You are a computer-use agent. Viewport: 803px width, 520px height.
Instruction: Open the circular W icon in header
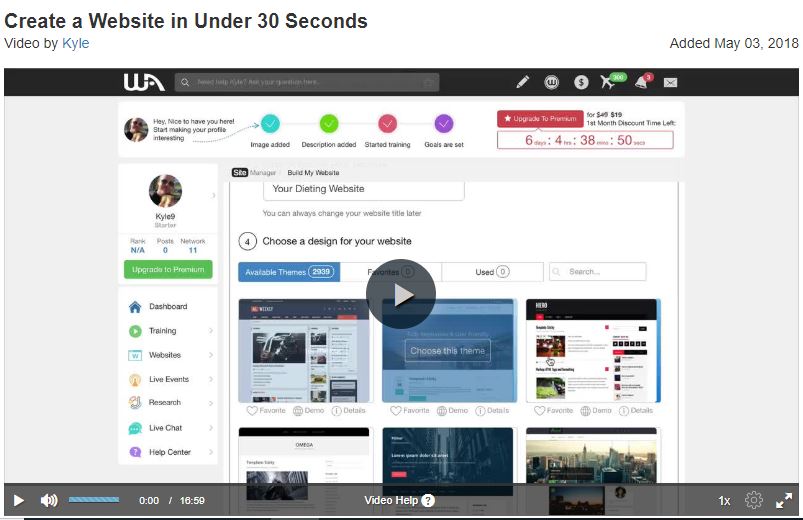tap(552, 82)
